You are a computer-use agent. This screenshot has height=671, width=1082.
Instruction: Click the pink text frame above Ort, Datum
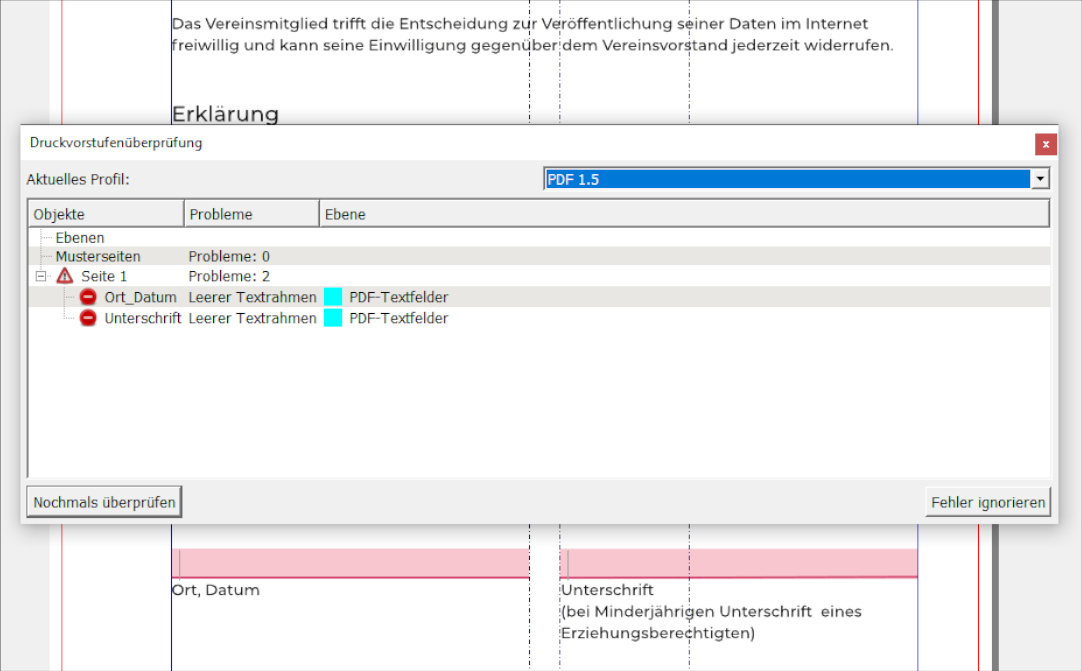tap(350, 562)
